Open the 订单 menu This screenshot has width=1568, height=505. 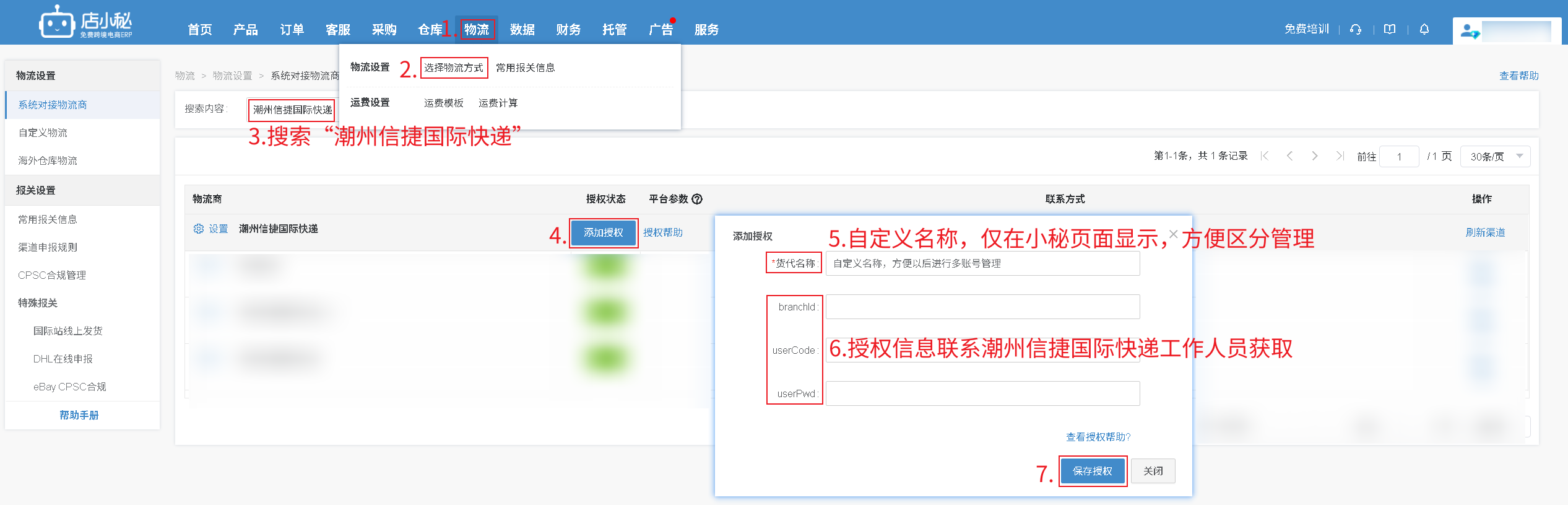(x=292, y=29)
